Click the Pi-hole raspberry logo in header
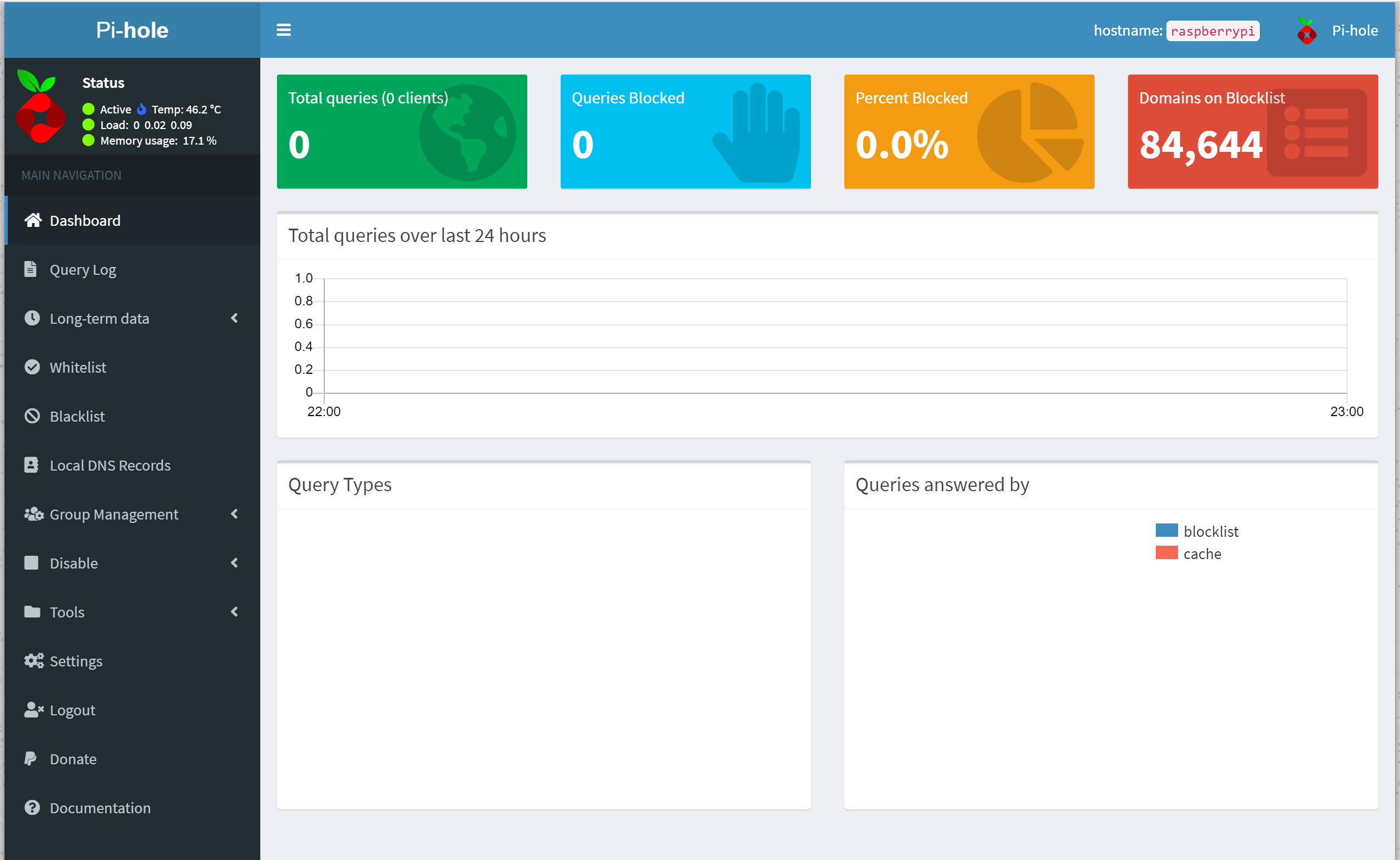The height and width of the screenshot is (860, 1400). point(1306,30)
